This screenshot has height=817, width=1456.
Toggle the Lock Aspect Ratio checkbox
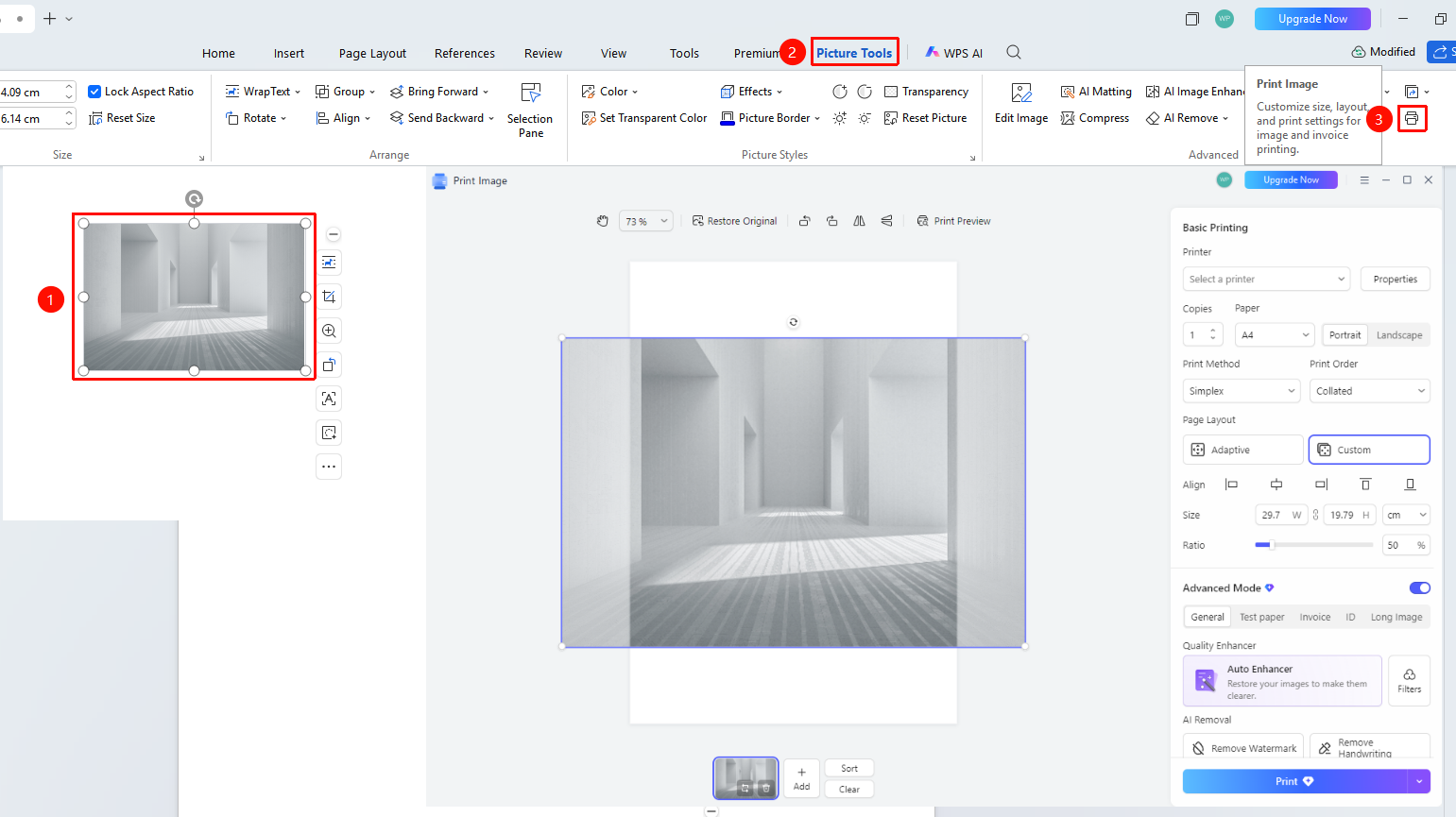click(94, 92)
